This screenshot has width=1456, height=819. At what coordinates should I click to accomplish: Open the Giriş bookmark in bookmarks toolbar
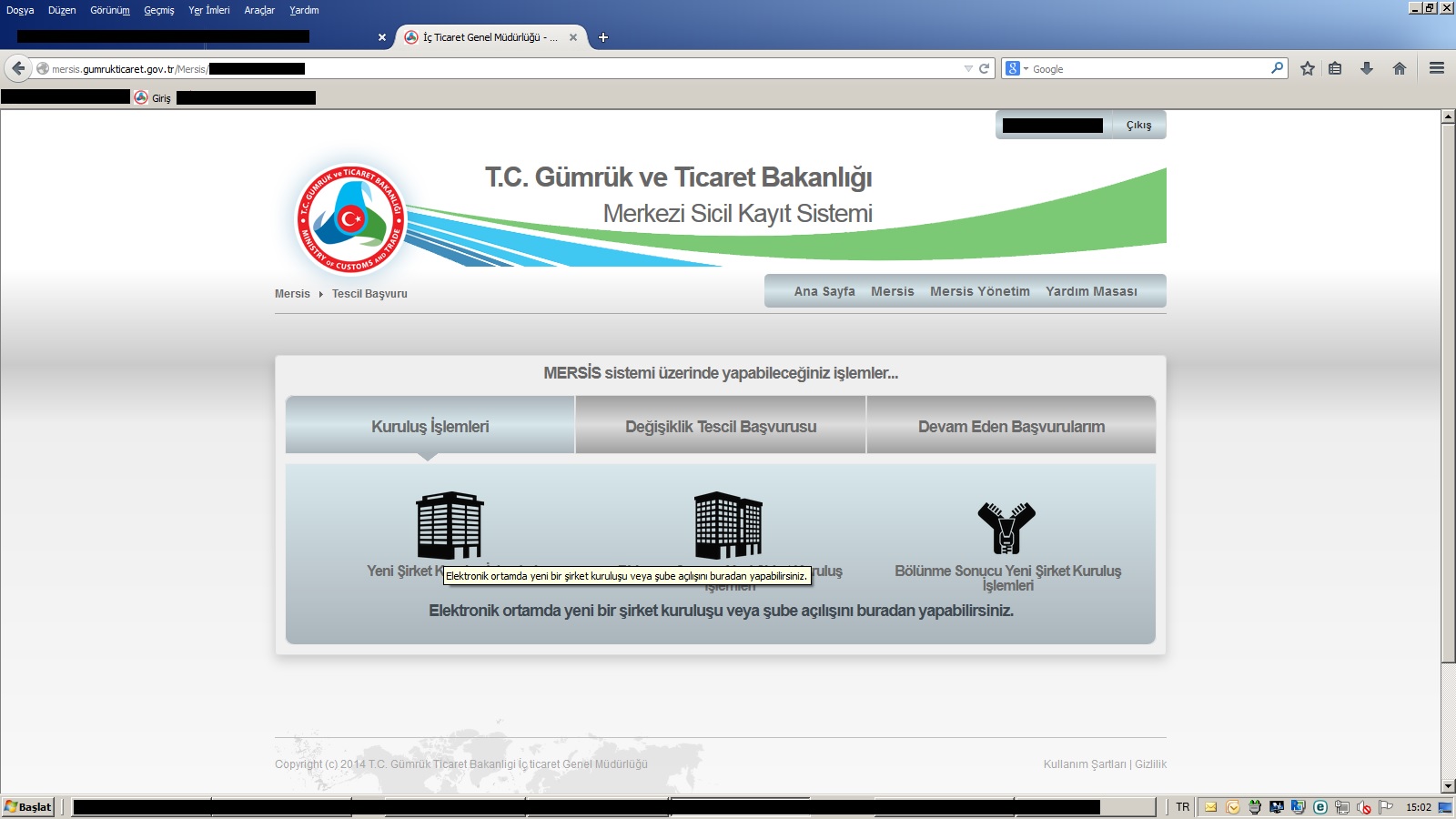[153, 97]
